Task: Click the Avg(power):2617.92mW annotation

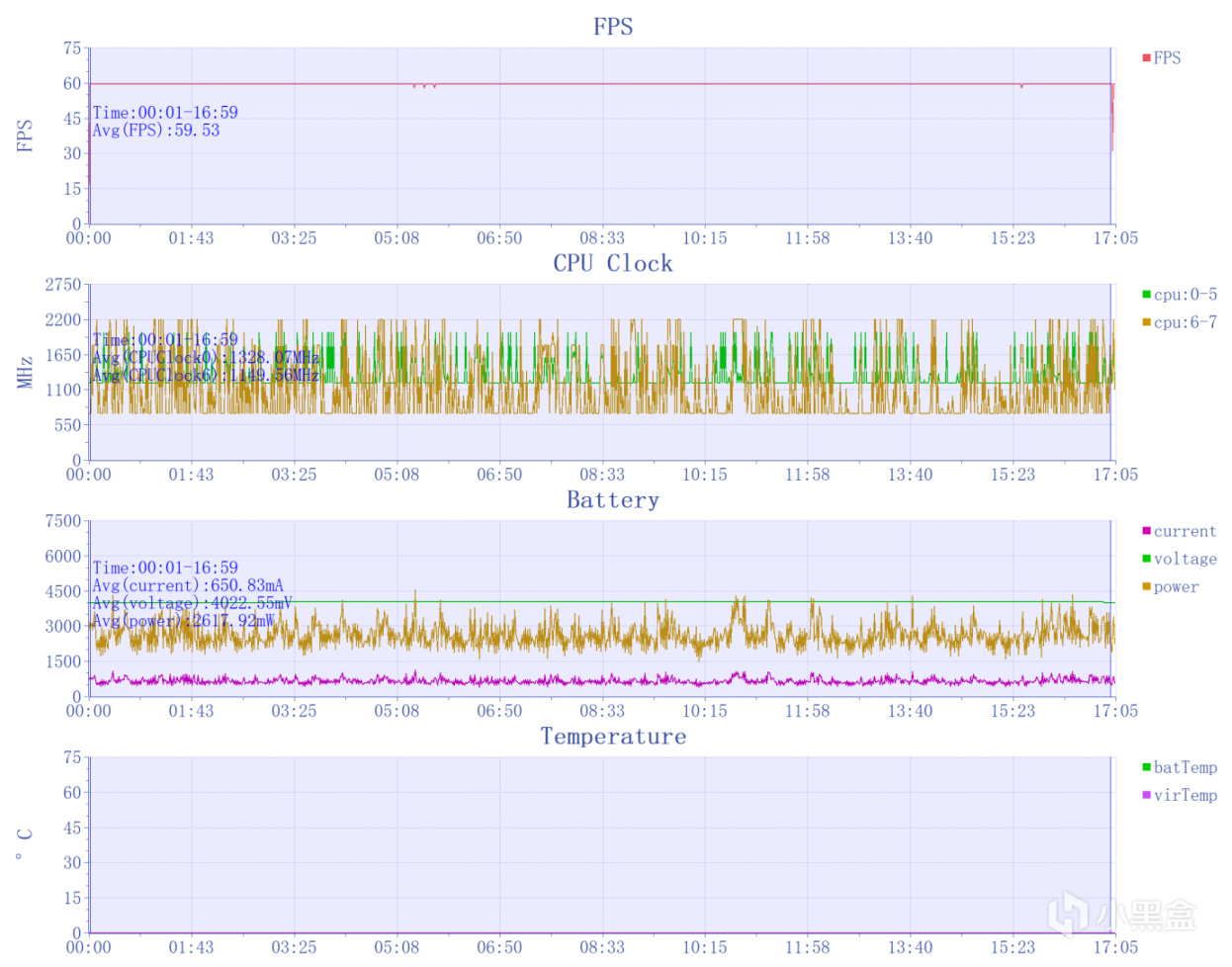Action: pyautogui.click(x=184, y=621)
